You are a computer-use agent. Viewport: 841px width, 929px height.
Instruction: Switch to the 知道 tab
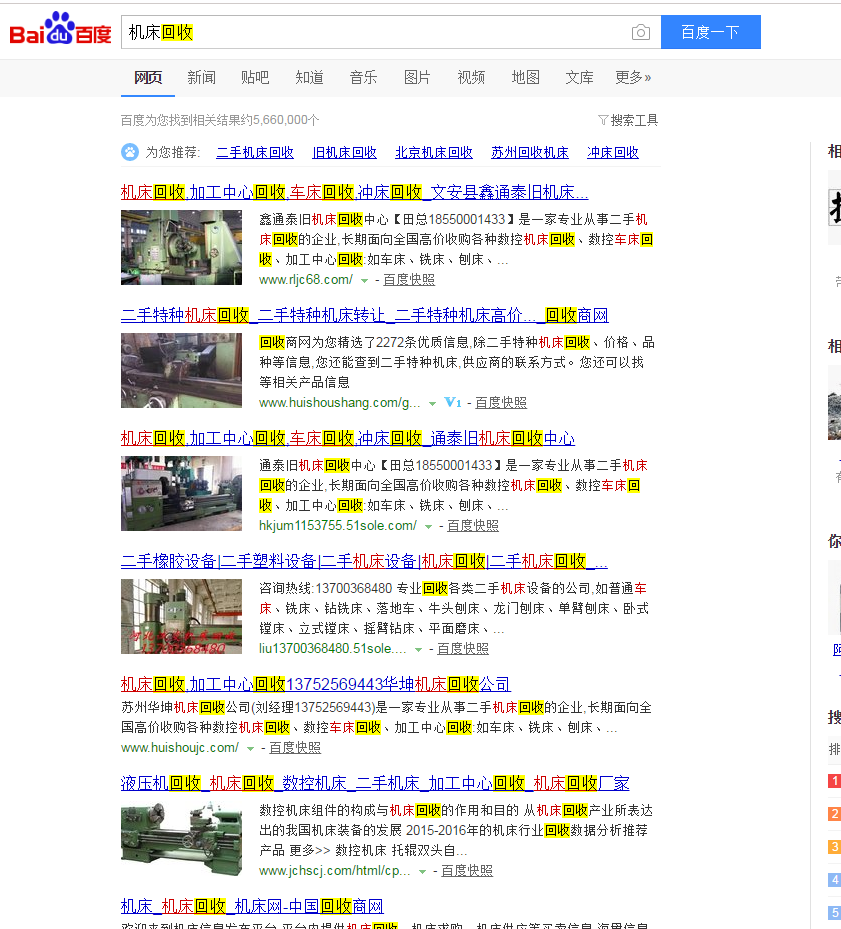(309, 78)
